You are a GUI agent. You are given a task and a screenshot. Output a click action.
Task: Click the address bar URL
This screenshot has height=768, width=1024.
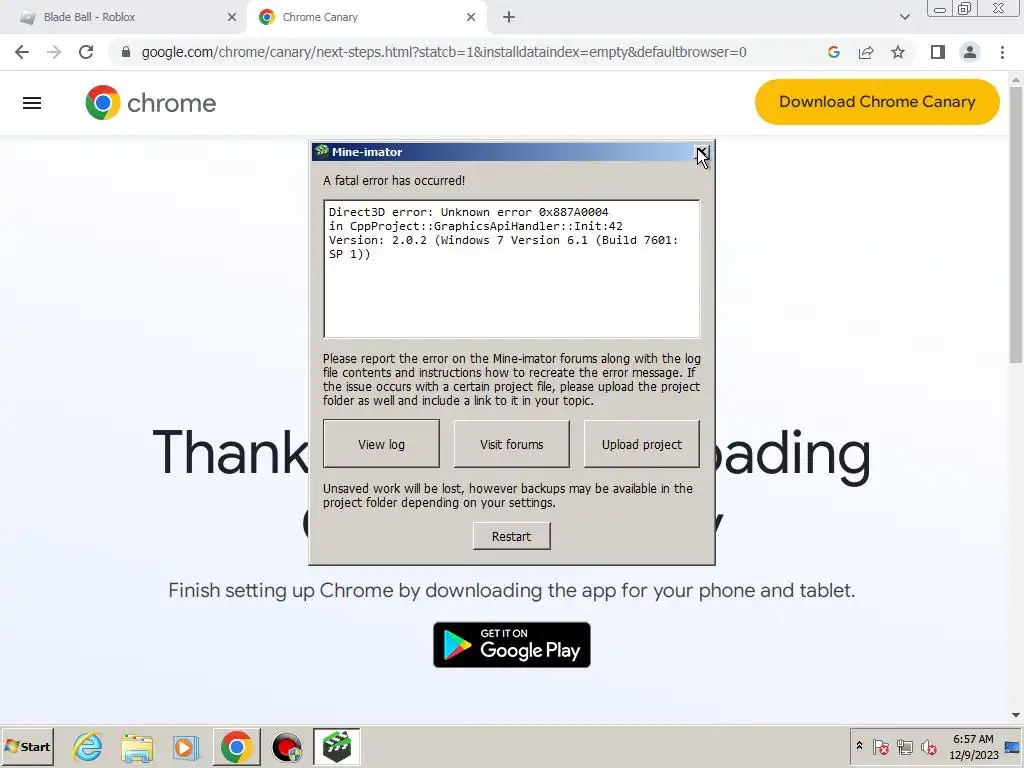[444, 52]
